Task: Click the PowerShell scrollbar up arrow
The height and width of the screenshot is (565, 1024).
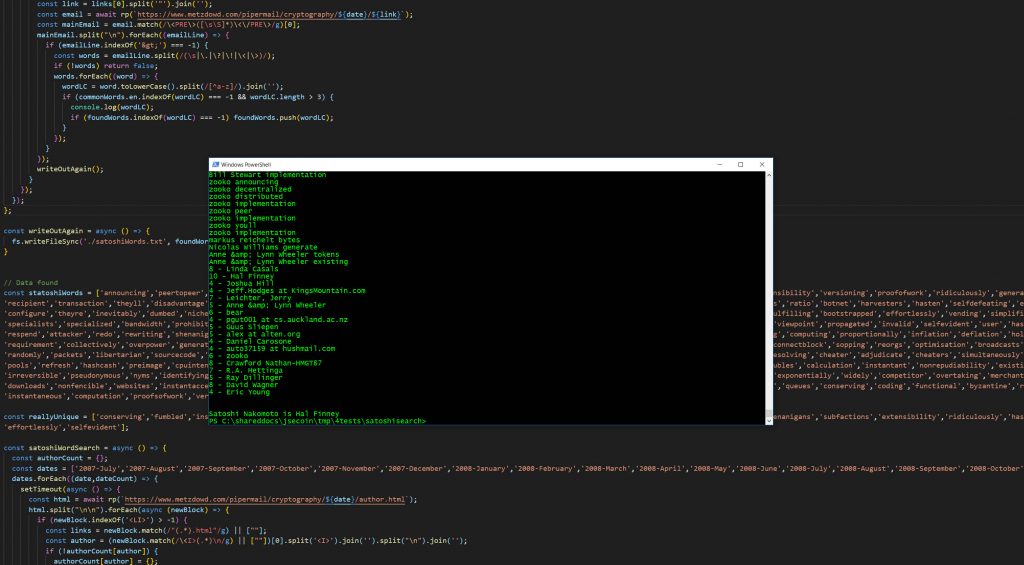Action: (x=769, y=175)
